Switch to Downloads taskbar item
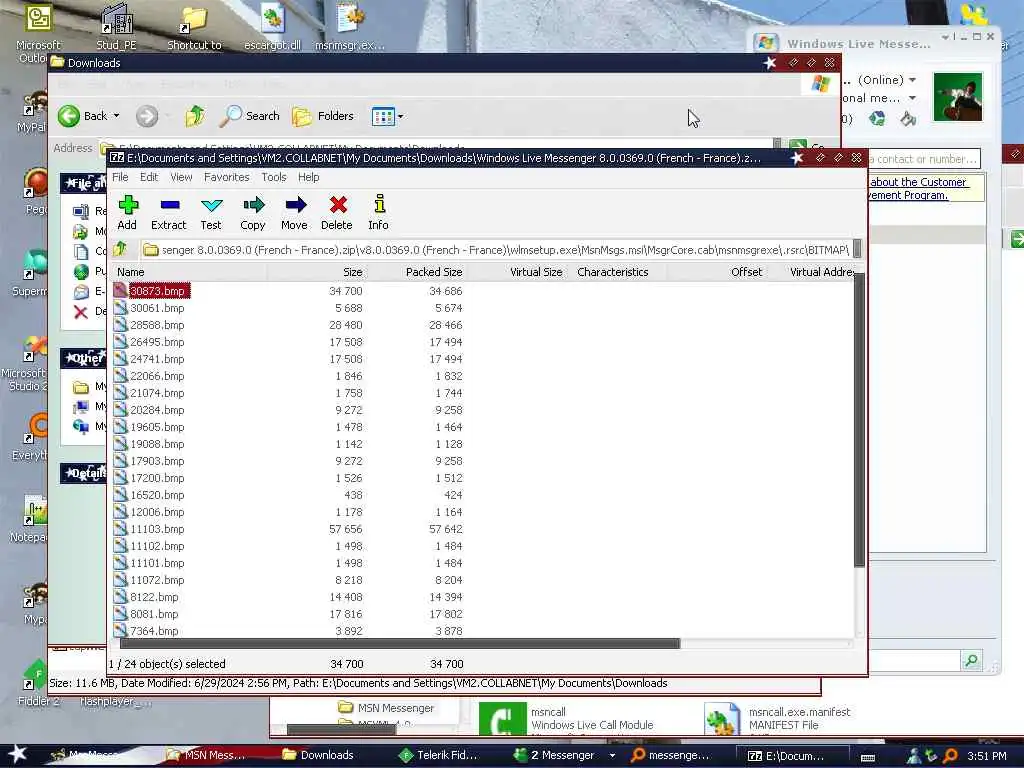1024x768 pixels. point(319,755)
